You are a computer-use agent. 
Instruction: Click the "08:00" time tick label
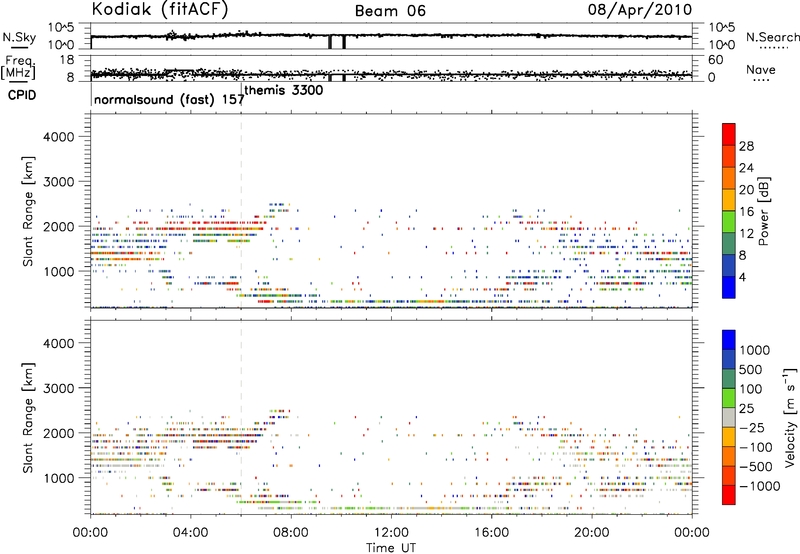point(291,533)
